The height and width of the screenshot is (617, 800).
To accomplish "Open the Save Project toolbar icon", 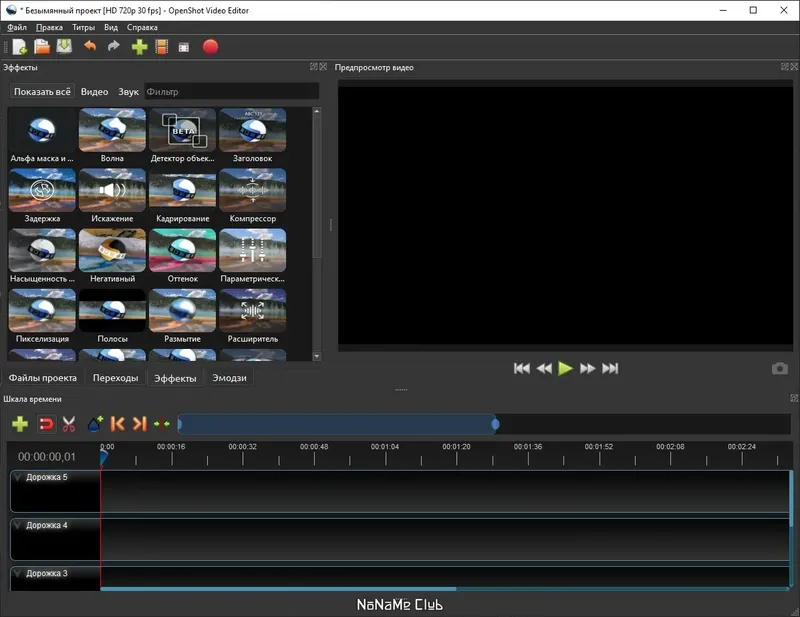I will [x=64, y=47].
